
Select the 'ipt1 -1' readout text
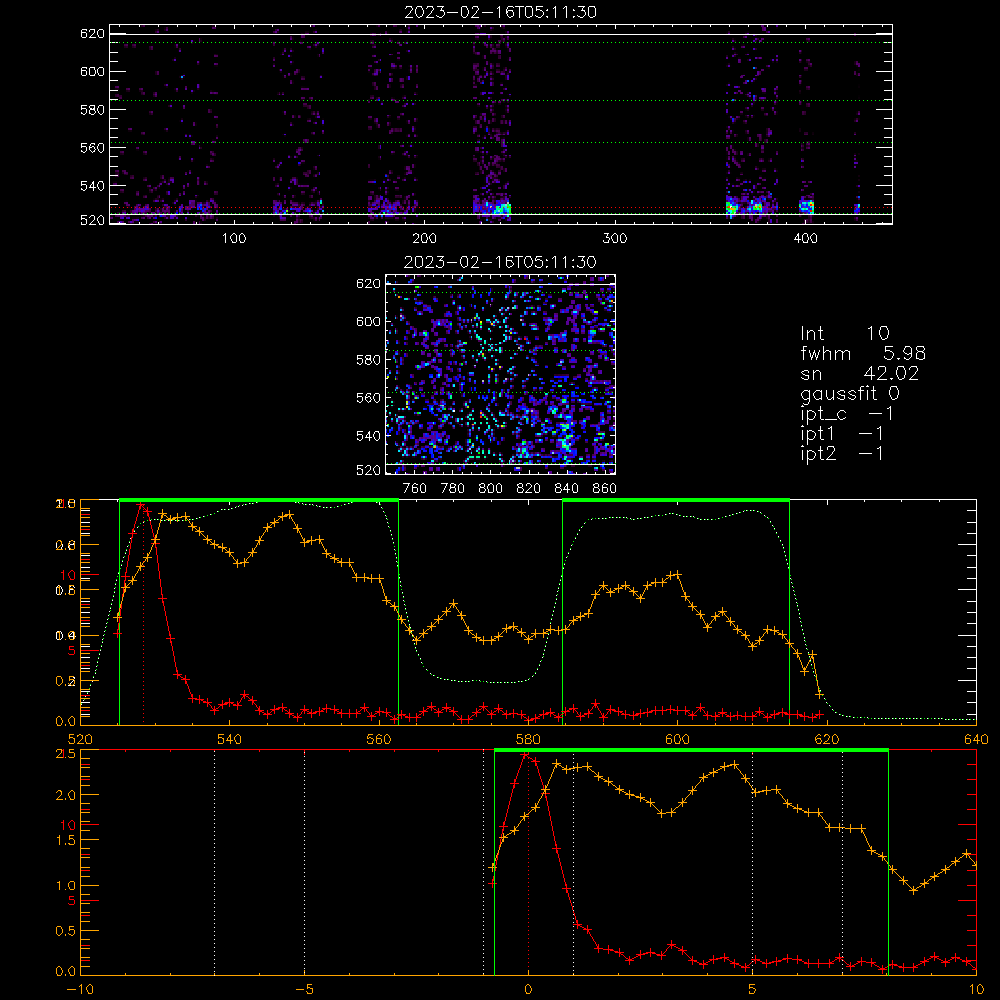(x=842, y=434)
